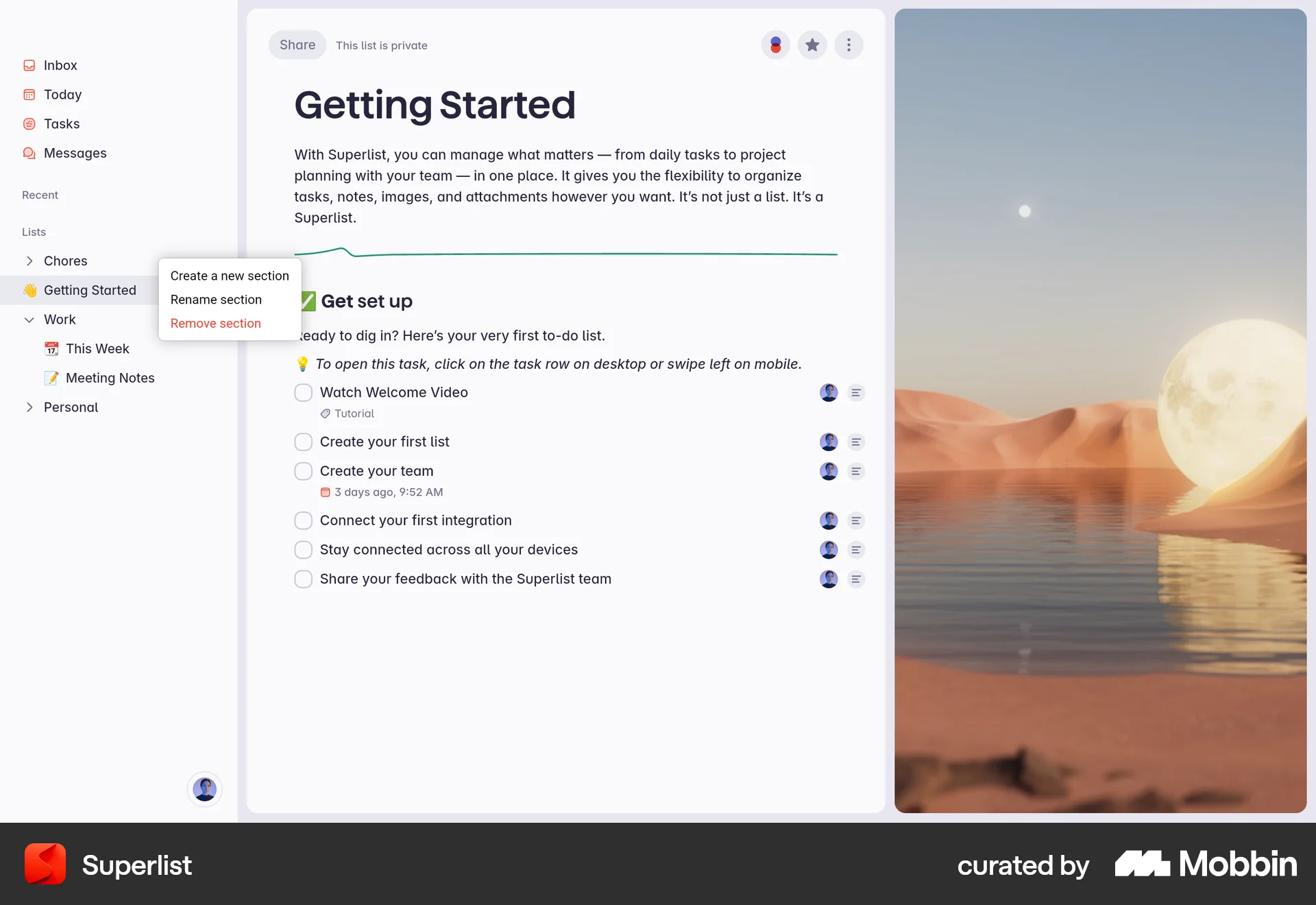1316x905 pixels.
Task: Star the Getting Started list as favorite
Action: 812,45
